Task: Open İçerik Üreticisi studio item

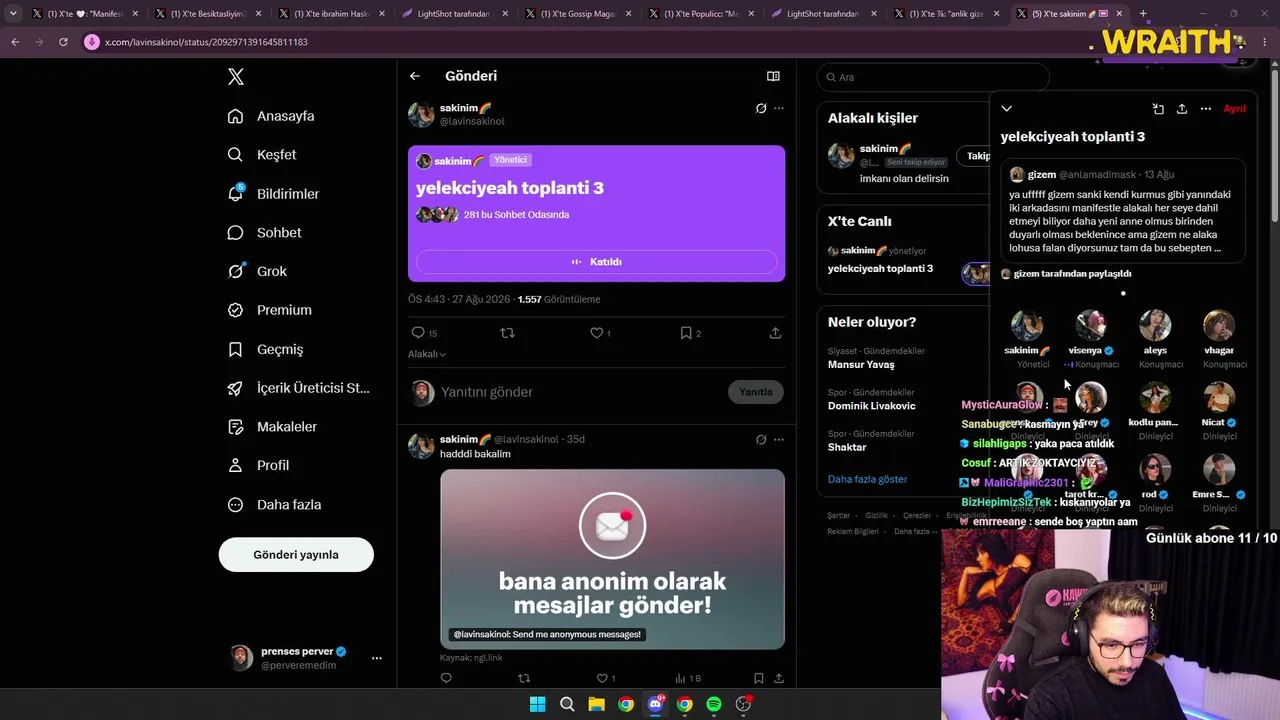Action: pos(298,388)
